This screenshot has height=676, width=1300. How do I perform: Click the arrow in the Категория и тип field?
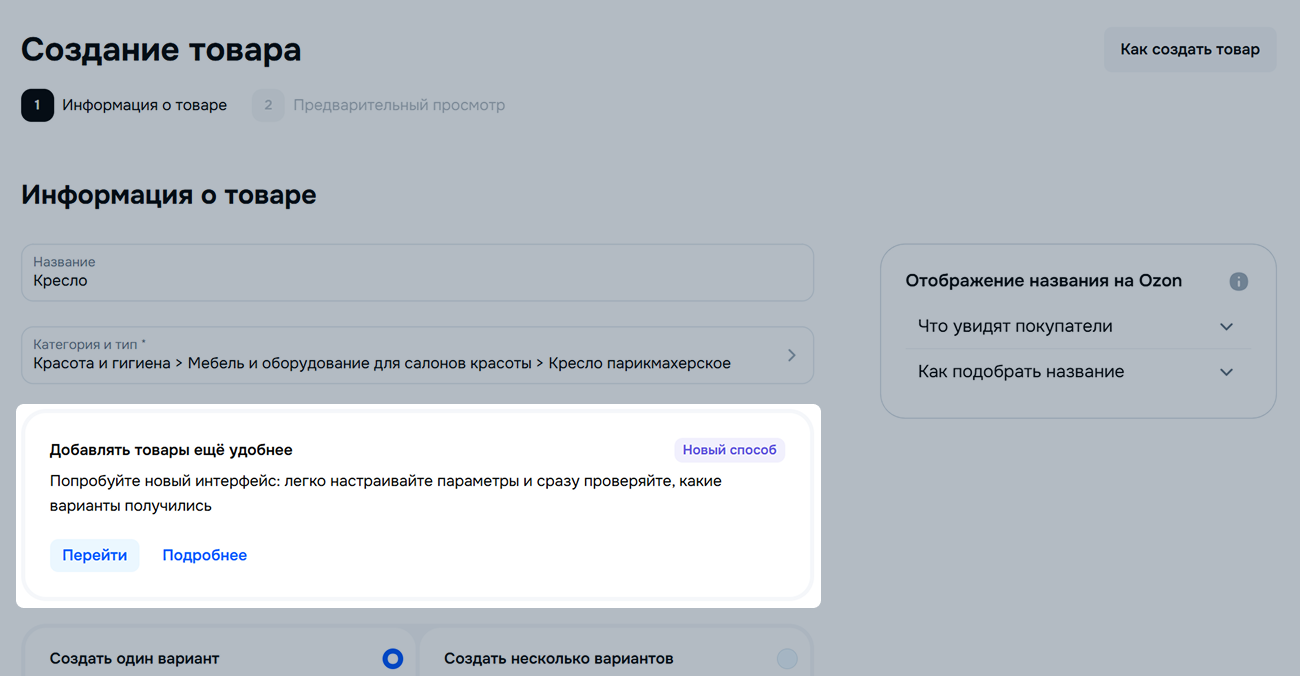click(791, 355)
